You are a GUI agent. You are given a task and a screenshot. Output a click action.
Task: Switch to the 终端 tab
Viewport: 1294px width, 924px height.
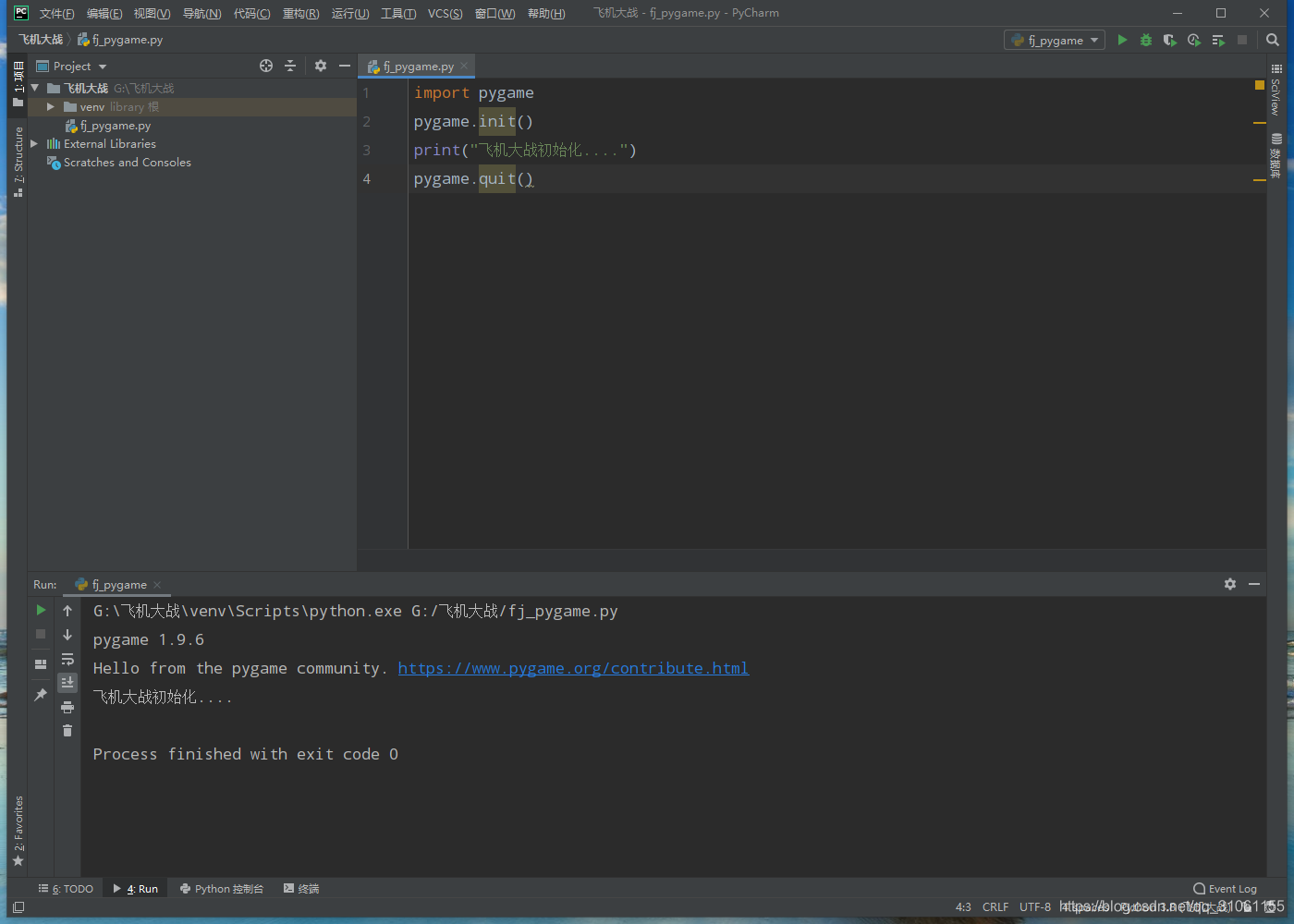[301, 888]
